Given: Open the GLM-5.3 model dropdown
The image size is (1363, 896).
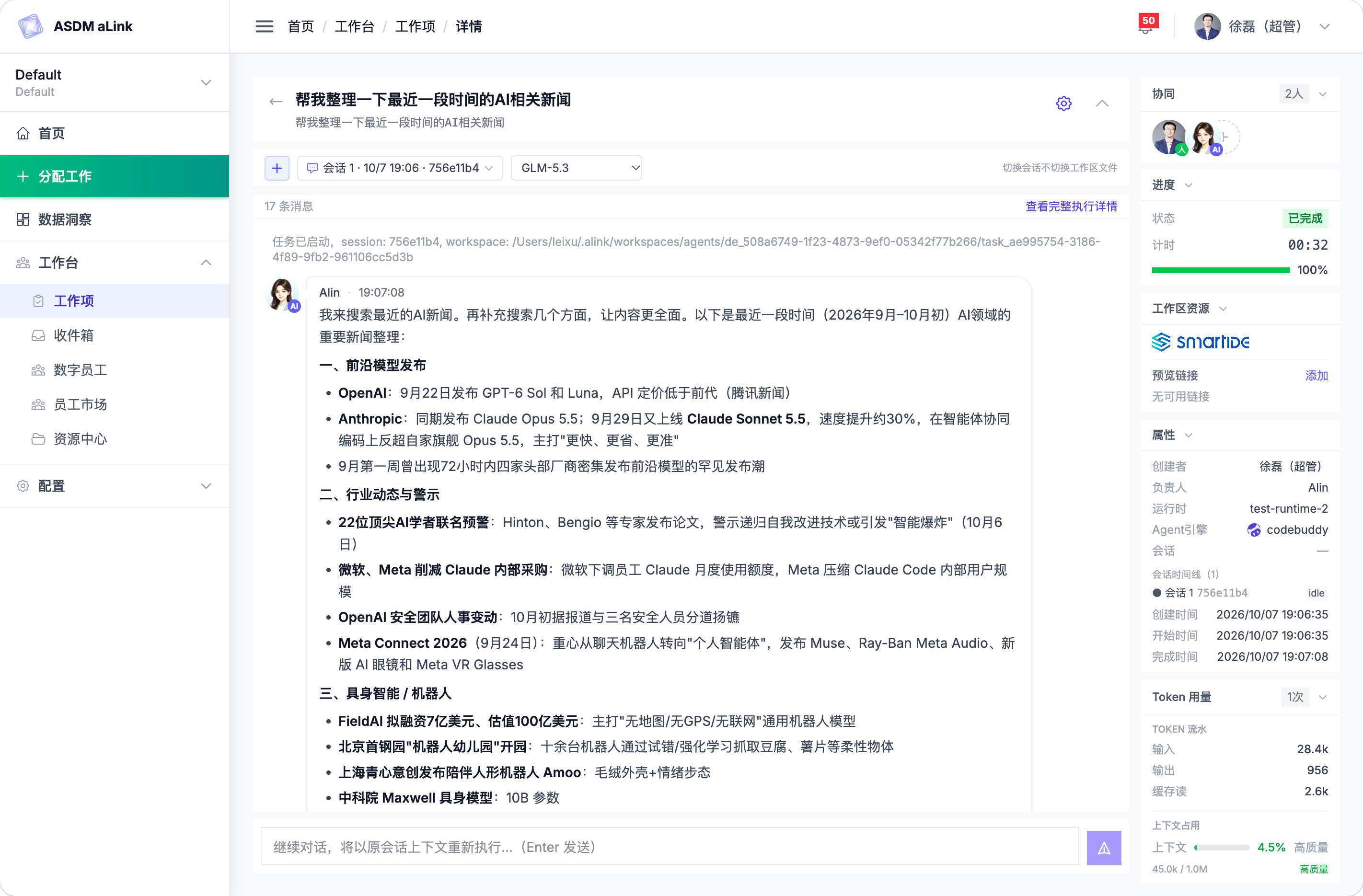Looking at the screenshot, I should pyautogui.click(x=576, y=168).
